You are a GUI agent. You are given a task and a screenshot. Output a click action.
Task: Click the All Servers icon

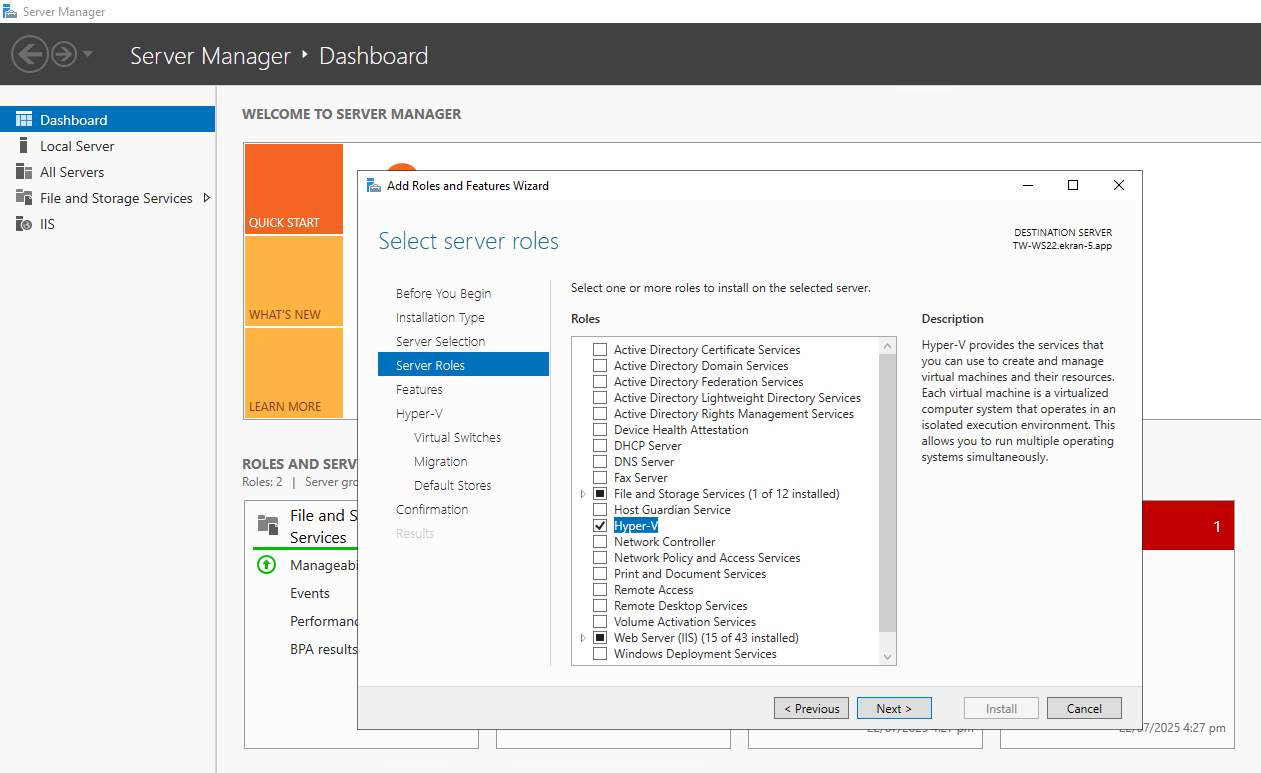pos(24,172)
